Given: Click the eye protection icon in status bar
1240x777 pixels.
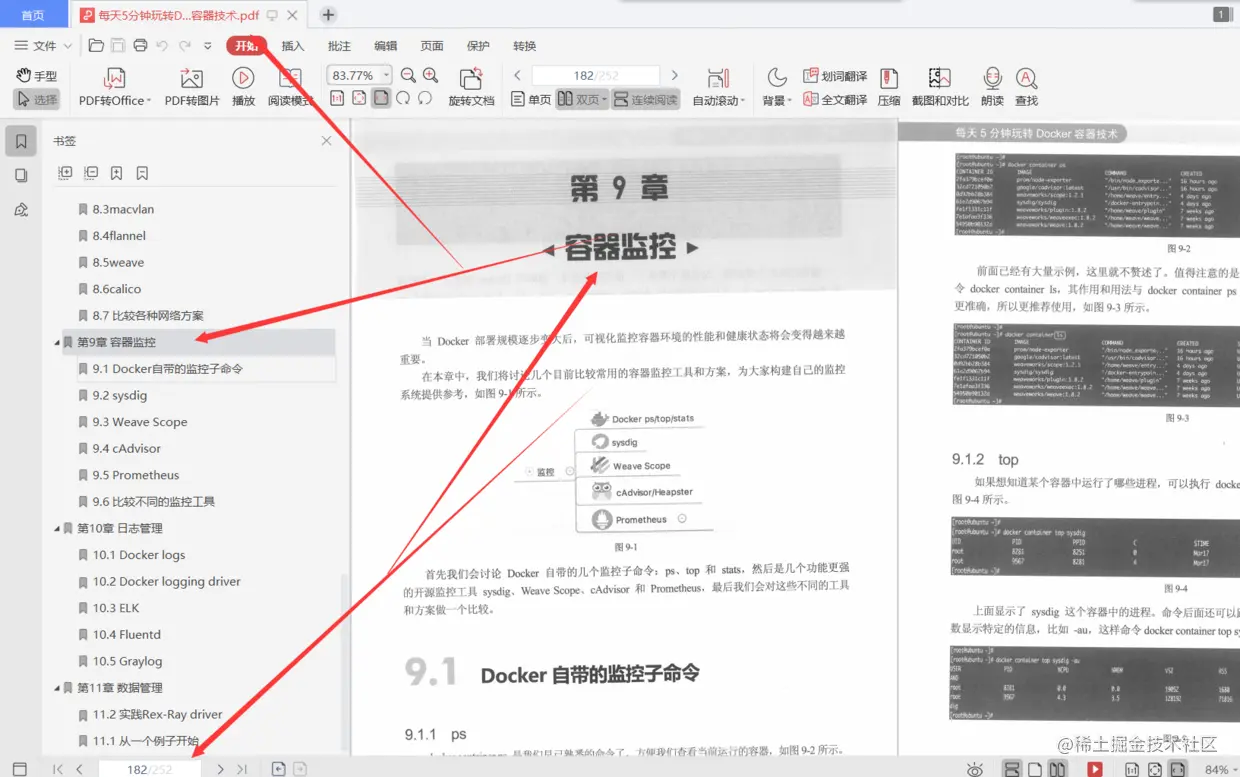Looking at the screenshot, I should point(975,769).
